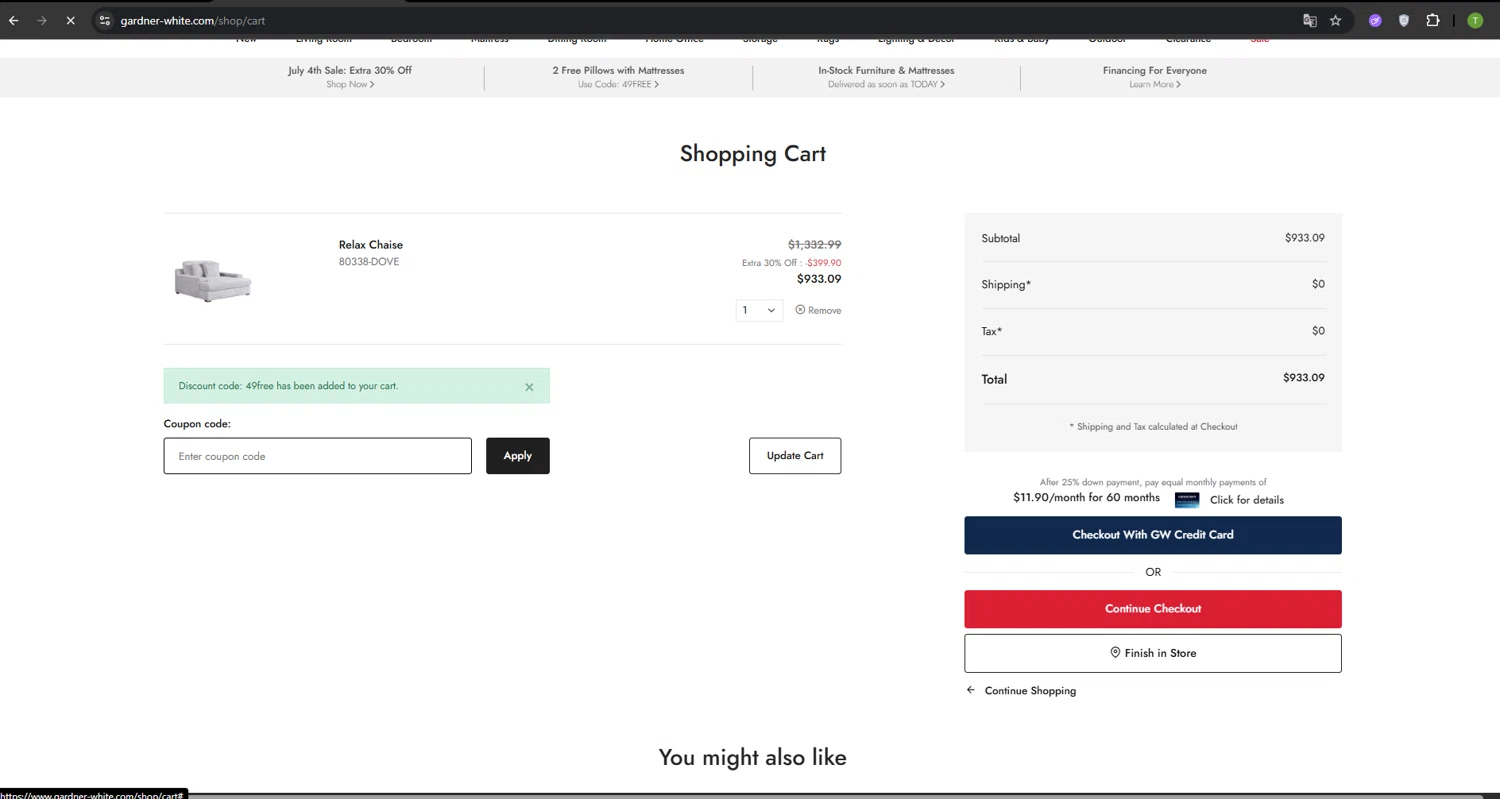
Task: Open Click for details financing link
Action: pyautogui.click(x=1247, y=500)
